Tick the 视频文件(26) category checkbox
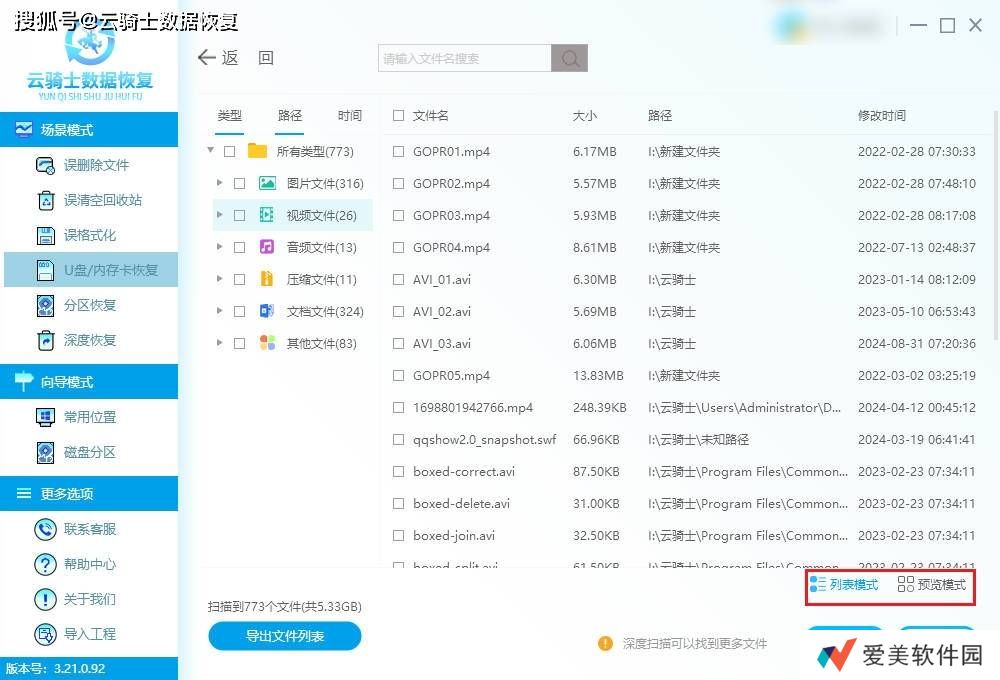1000x680 pixels. coord(239,215)
